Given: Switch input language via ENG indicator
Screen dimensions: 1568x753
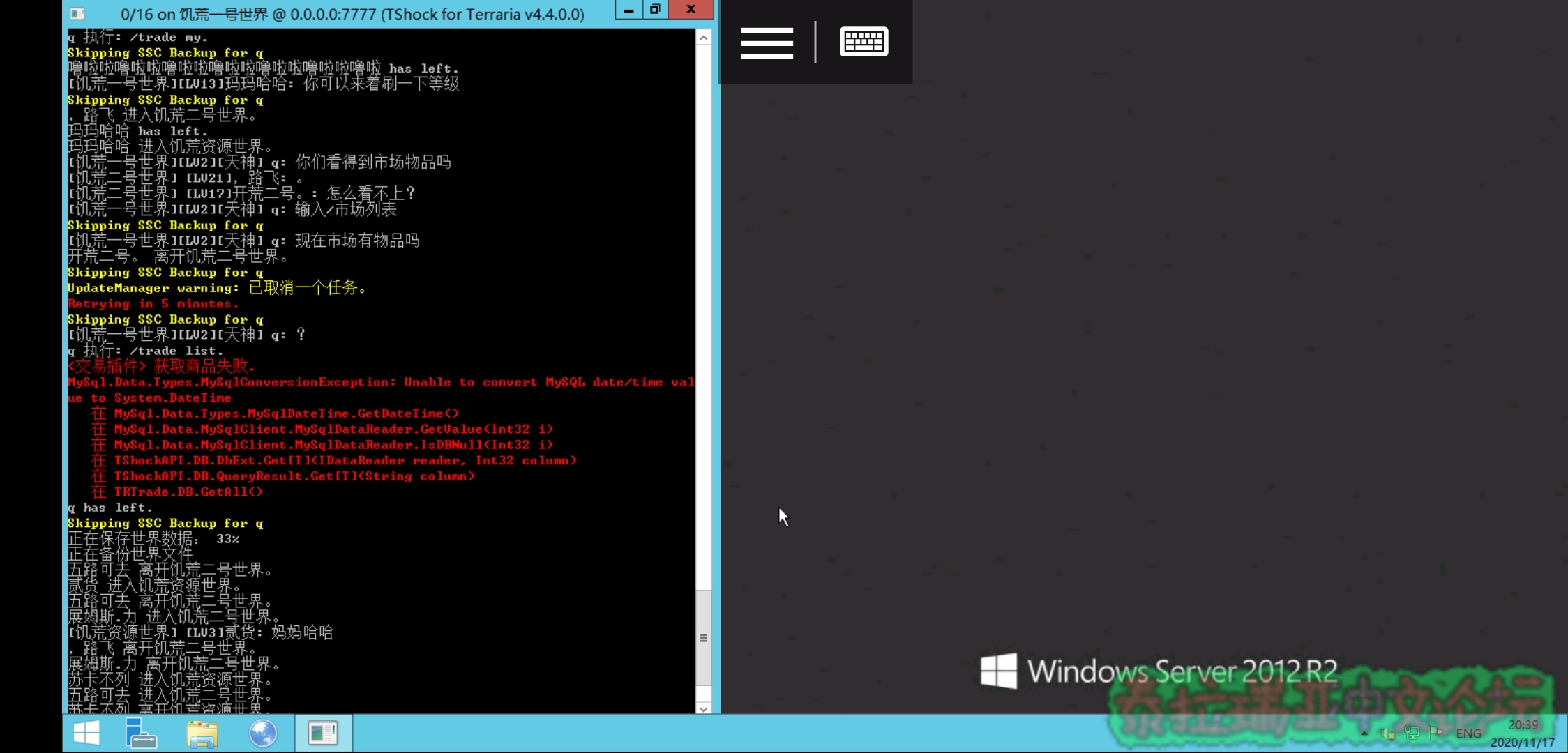Looking at the screenshot, I should click(1468, 733).
